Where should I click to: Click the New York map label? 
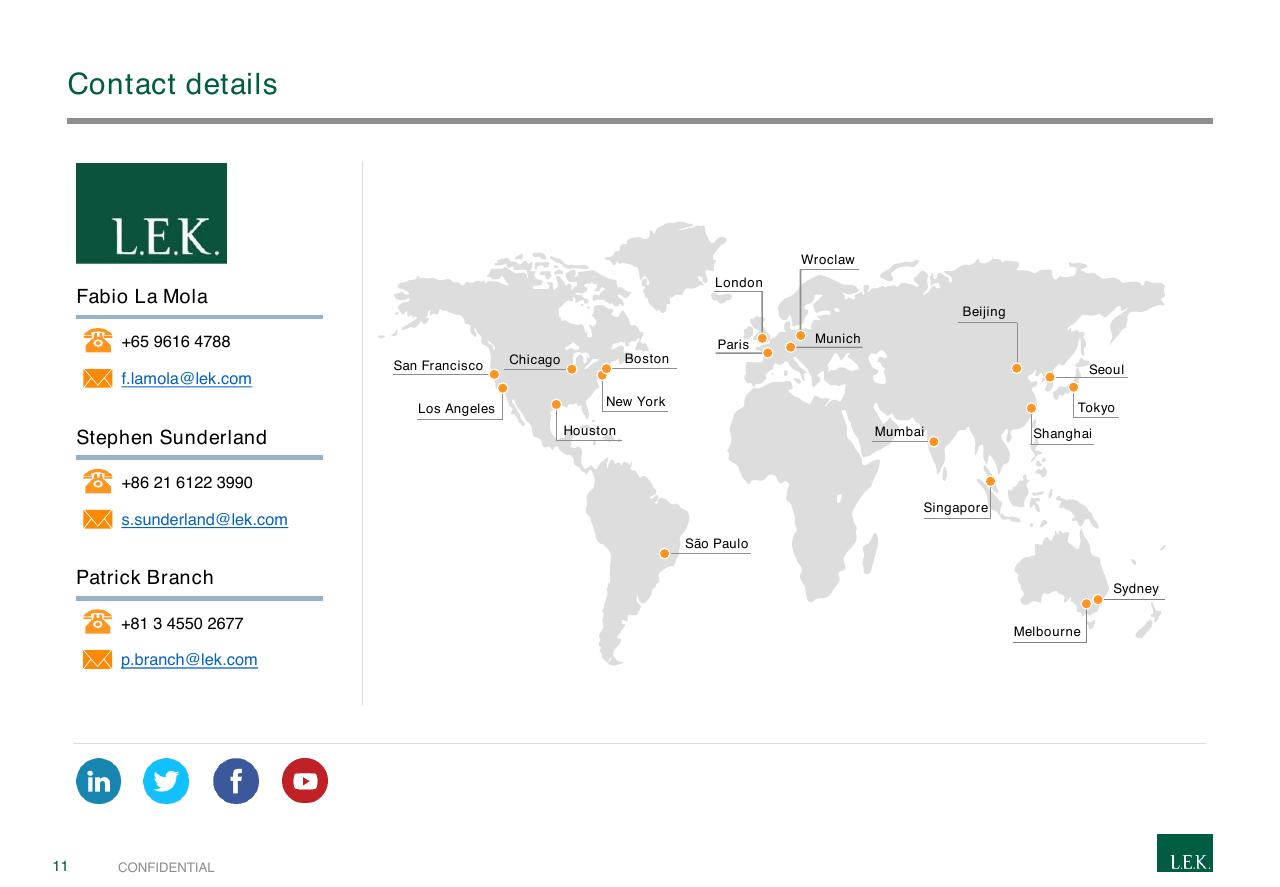coord(636,401)
